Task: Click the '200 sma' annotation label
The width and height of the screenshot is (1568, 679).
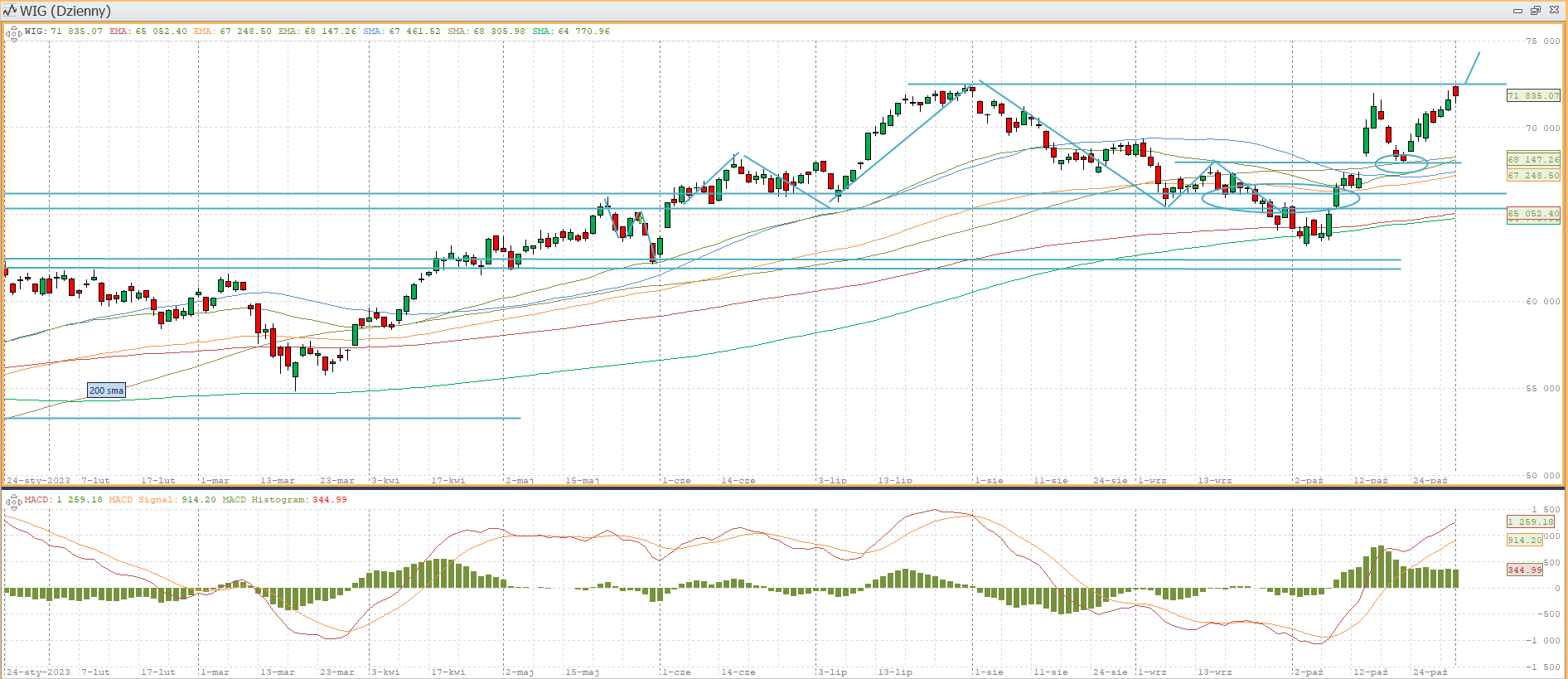Action: tap(106, 390)
